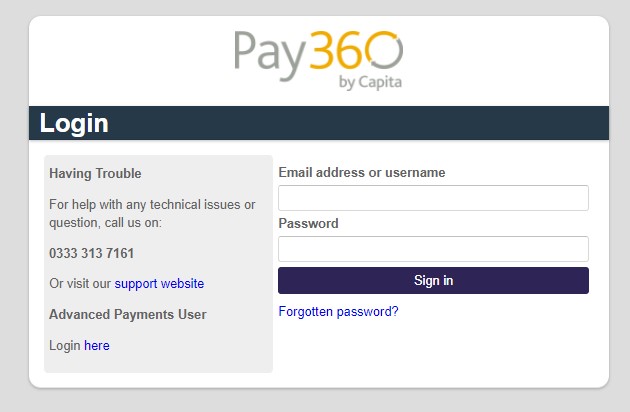This screenshot has width=630, height=412.
Task: Click the "For help with any technical issues" text
Action: (x=152, y=205)
